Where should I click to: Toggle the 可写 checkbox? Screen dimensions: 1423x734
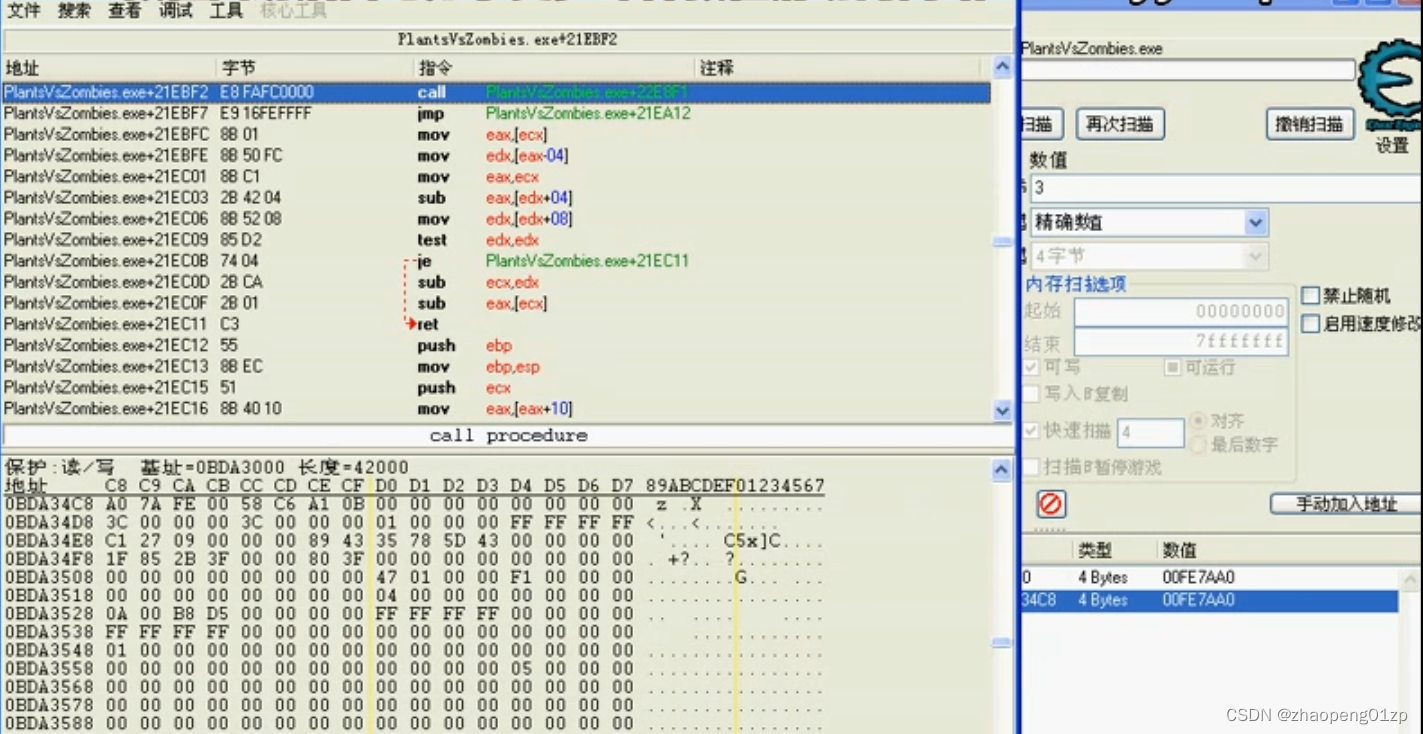click(1031, 367)
